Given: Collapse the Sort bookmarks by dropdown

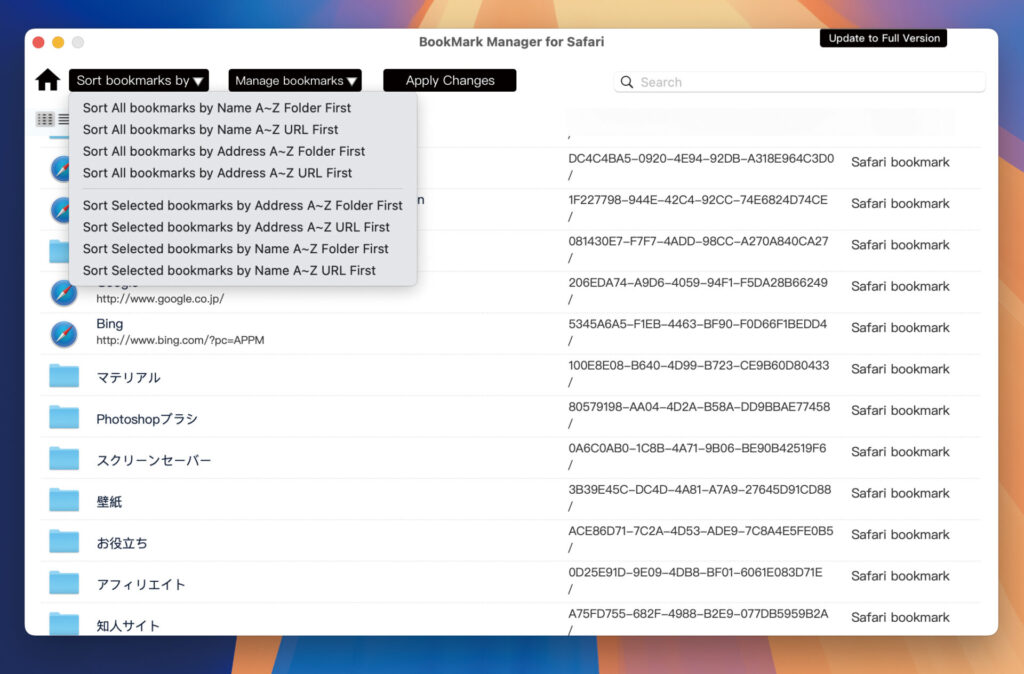Looking at the screenshot, I should (x=139, y=80).
